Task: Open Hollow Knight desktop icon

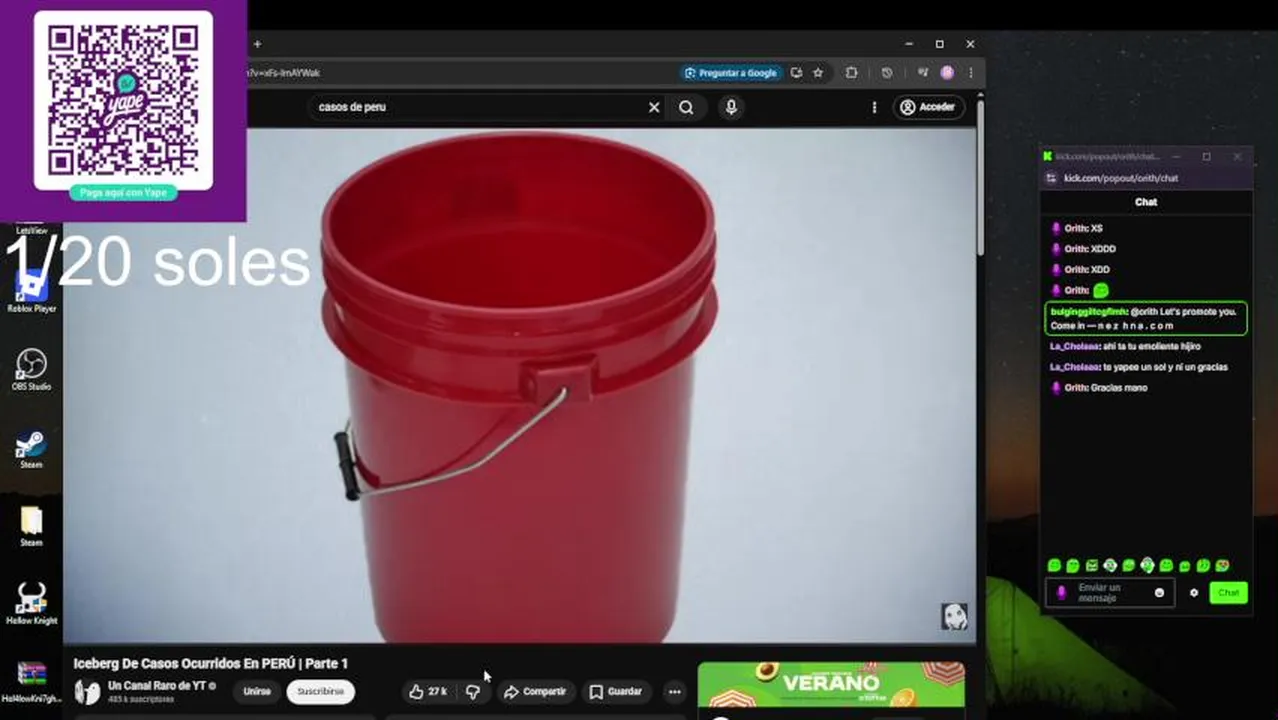Action: pyautogui.click(x=31, y=603)
